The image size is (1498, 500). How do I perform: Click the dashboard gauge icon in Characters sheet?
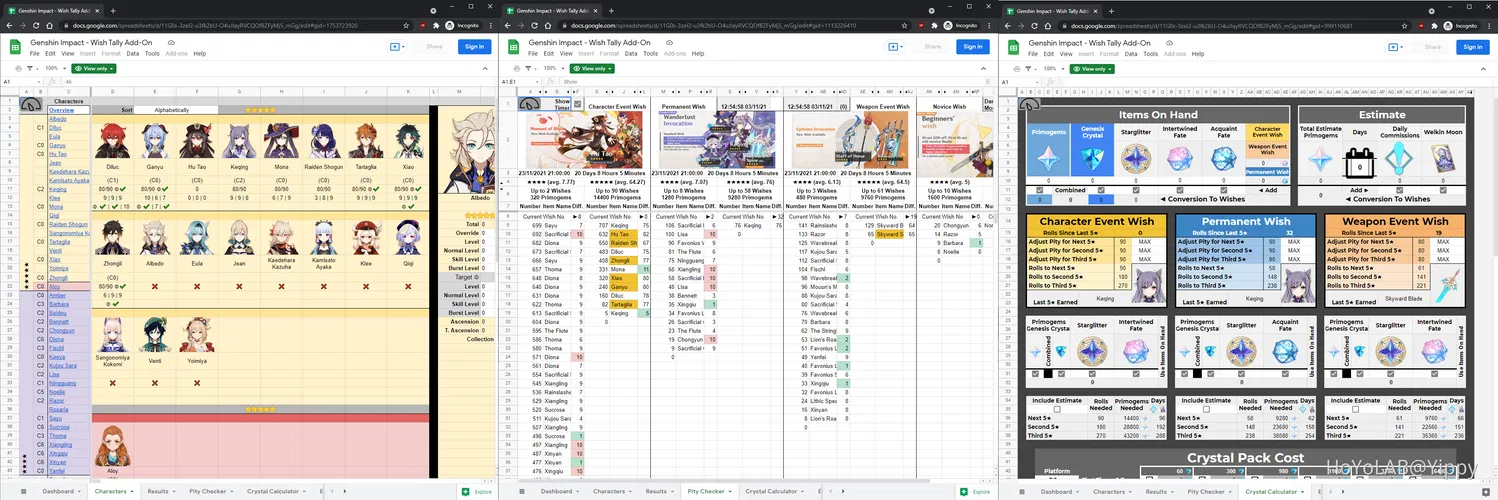(30, 102)
